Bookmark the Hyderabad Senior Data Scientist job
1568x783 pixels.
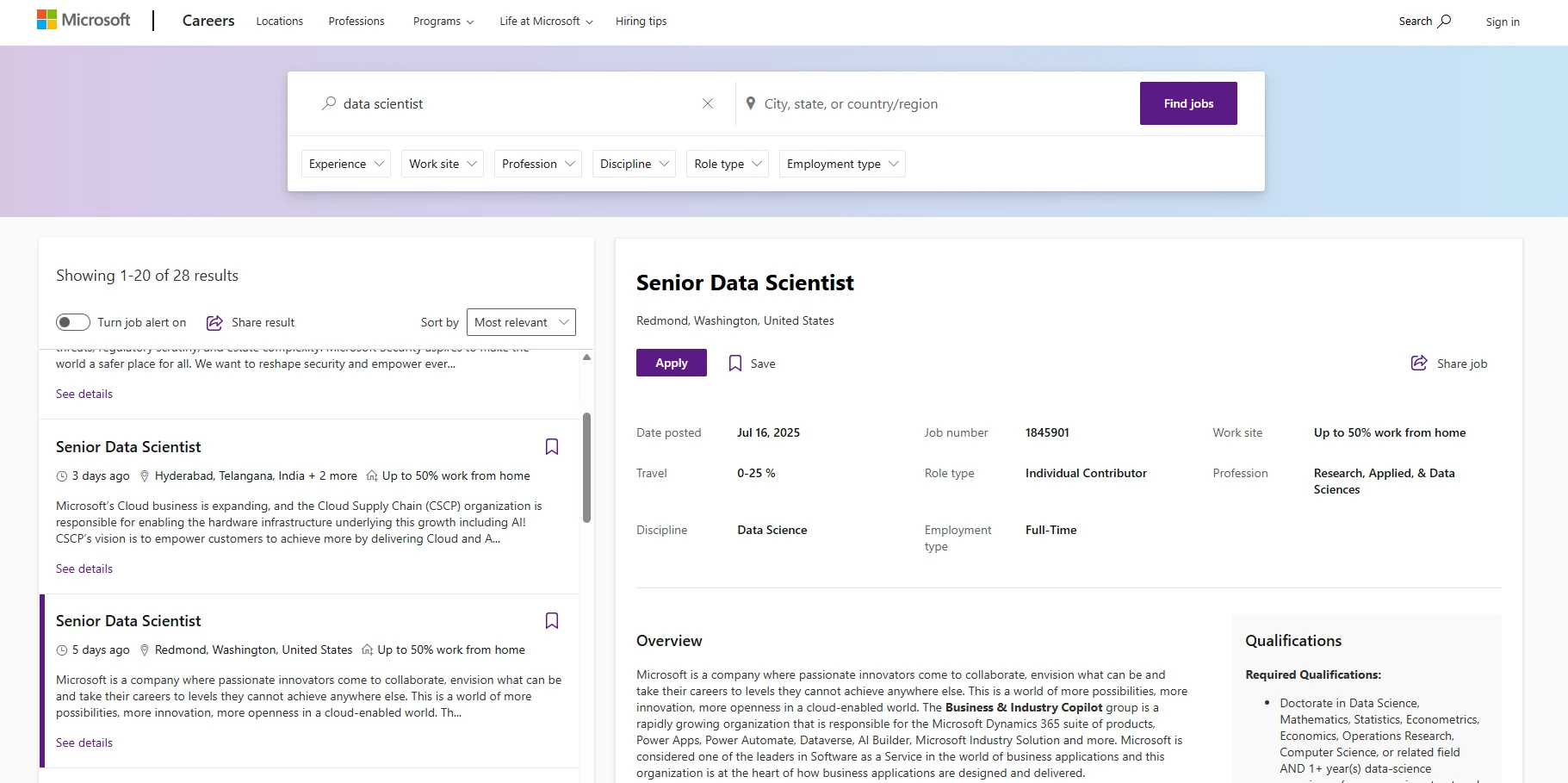point(552,446)
